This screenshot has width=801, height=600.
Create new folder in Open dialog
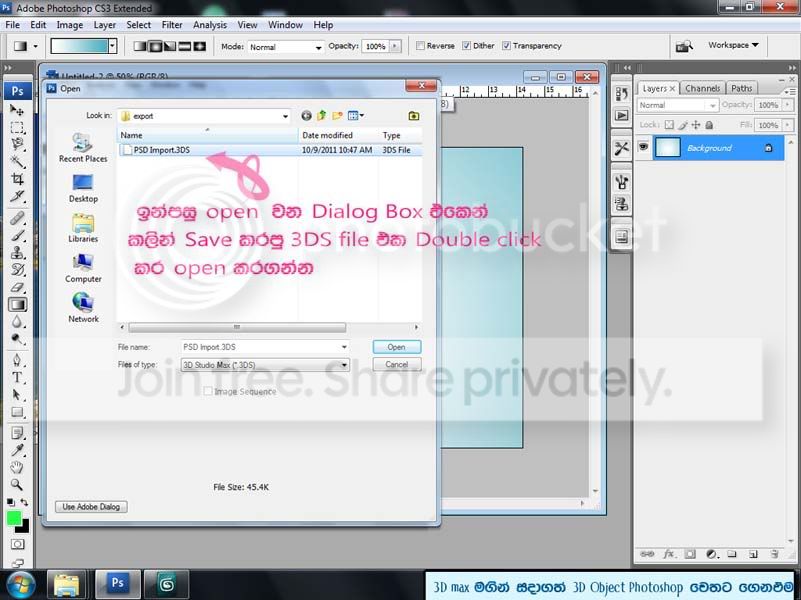[x=337, y=116]
